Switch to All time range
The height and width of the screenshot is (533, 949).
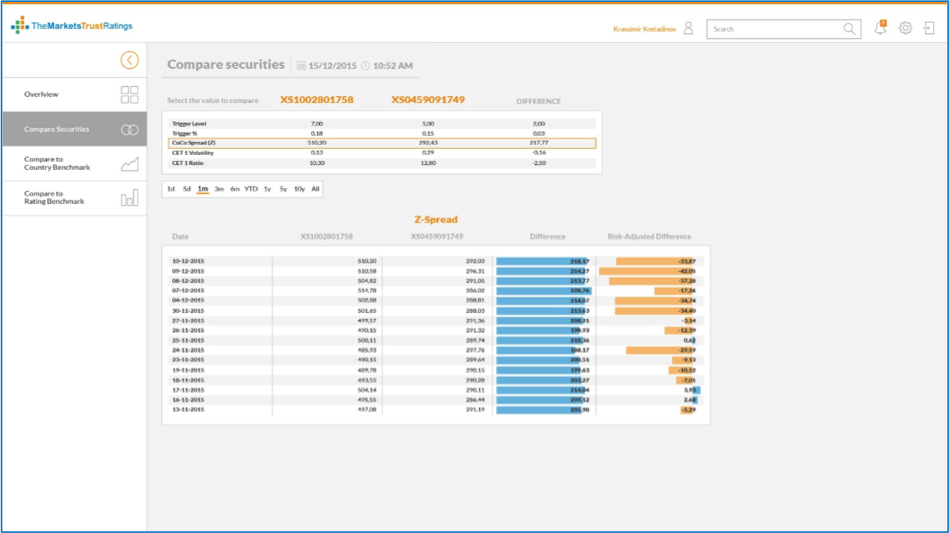pos(315,189)
